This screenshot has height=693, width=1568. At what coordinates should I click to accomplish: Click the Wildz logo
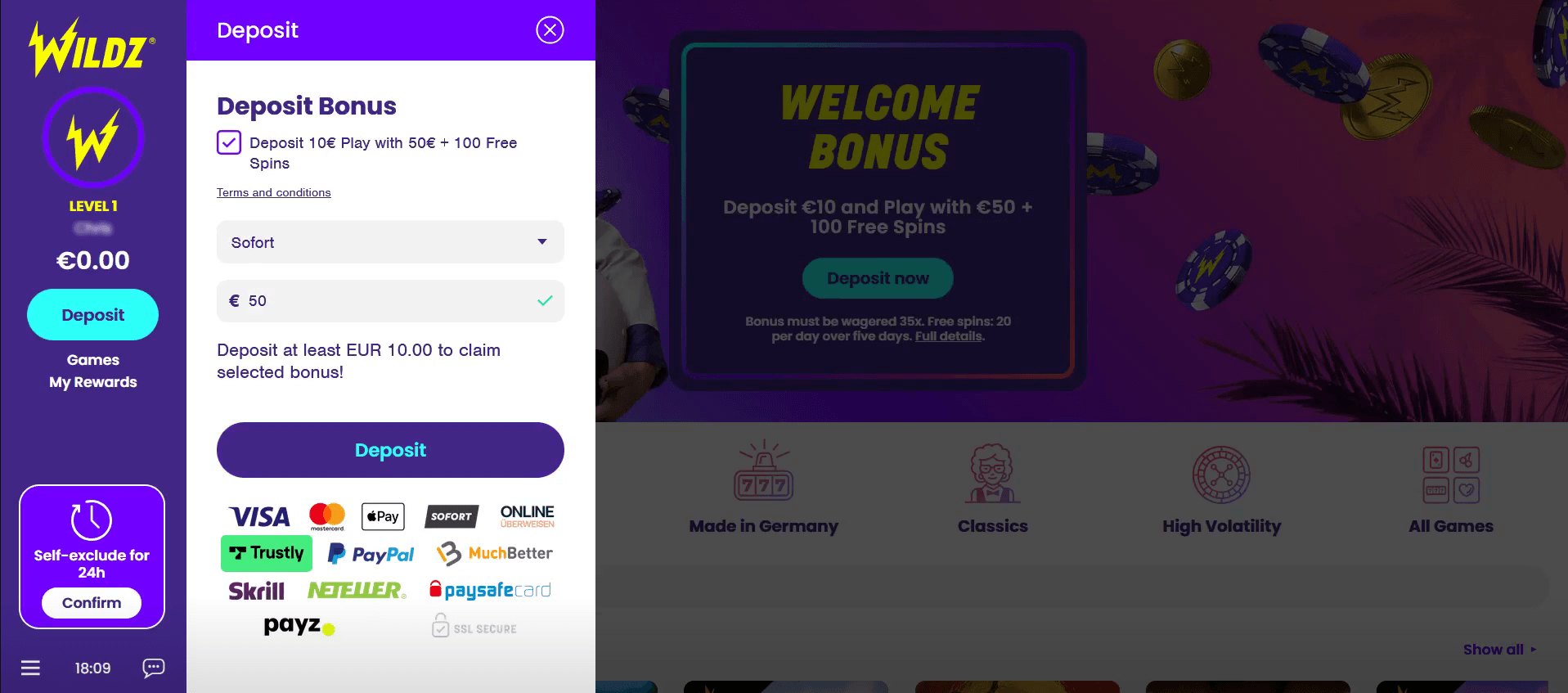coord(92,47)
